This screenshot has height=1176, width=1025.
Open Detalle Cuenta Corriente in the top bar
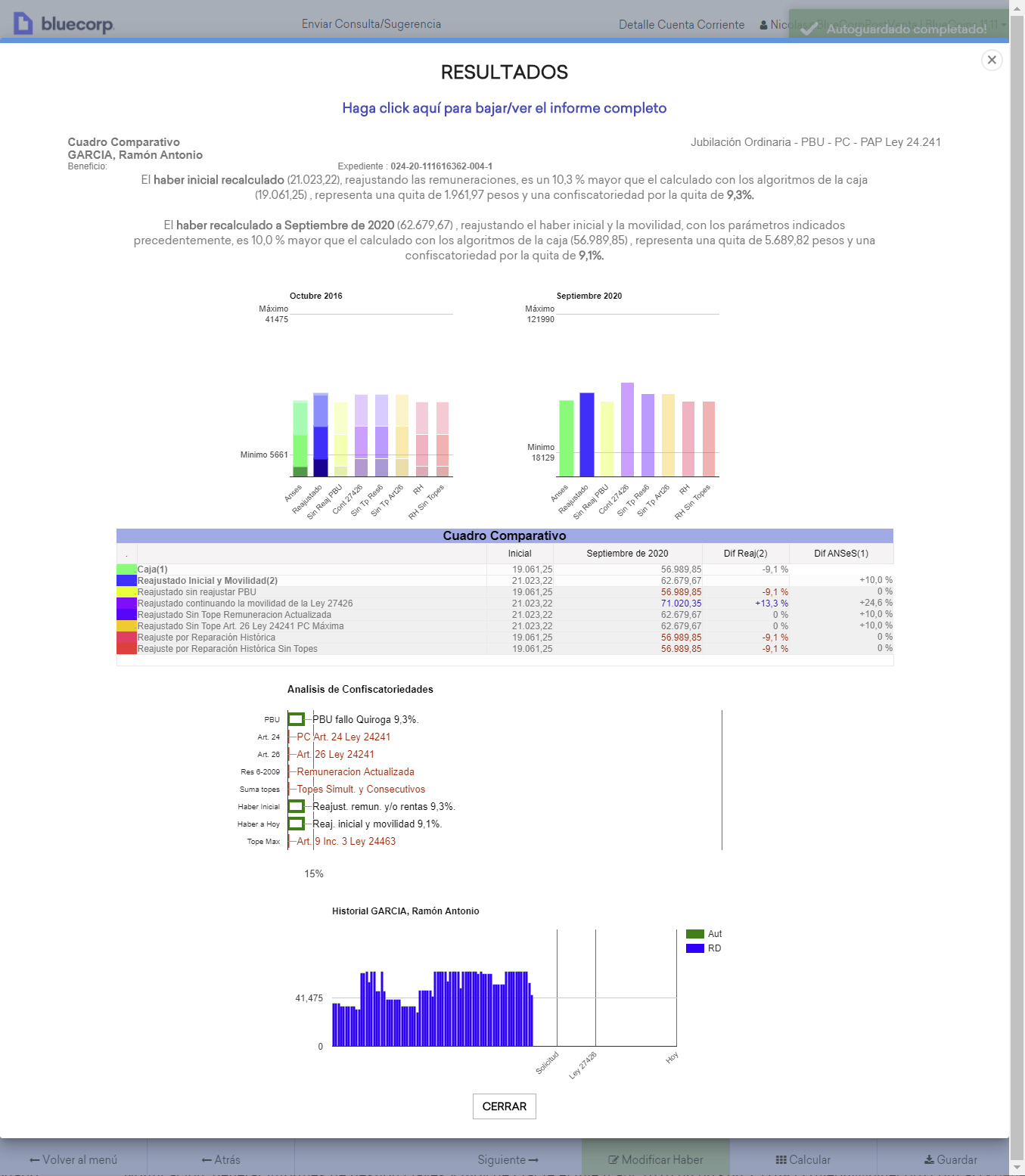[x=682, y=24]
